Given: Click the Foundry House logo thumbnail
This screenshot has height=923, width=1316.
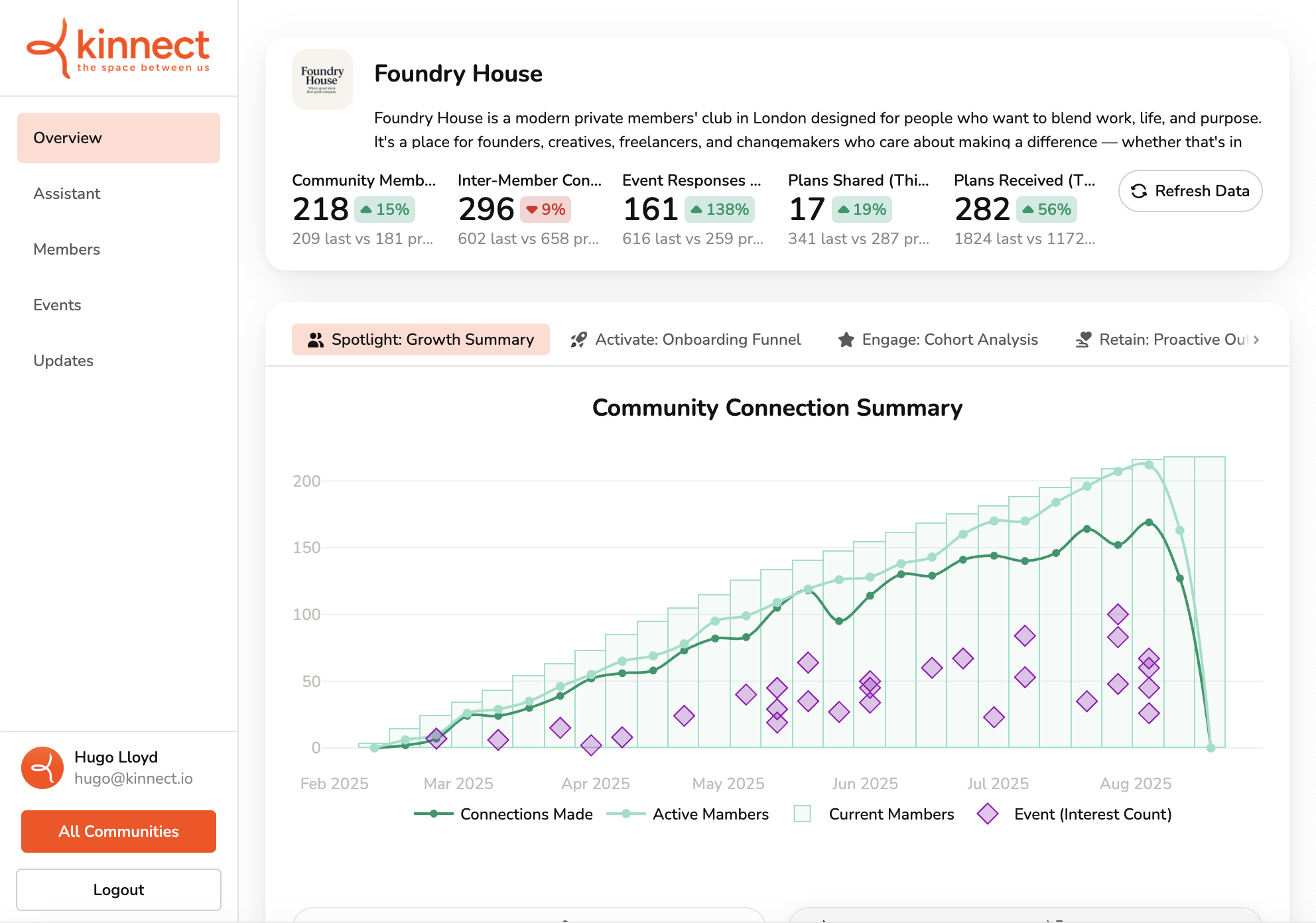Looking at the screenshot, I should [x=322, y=80].
